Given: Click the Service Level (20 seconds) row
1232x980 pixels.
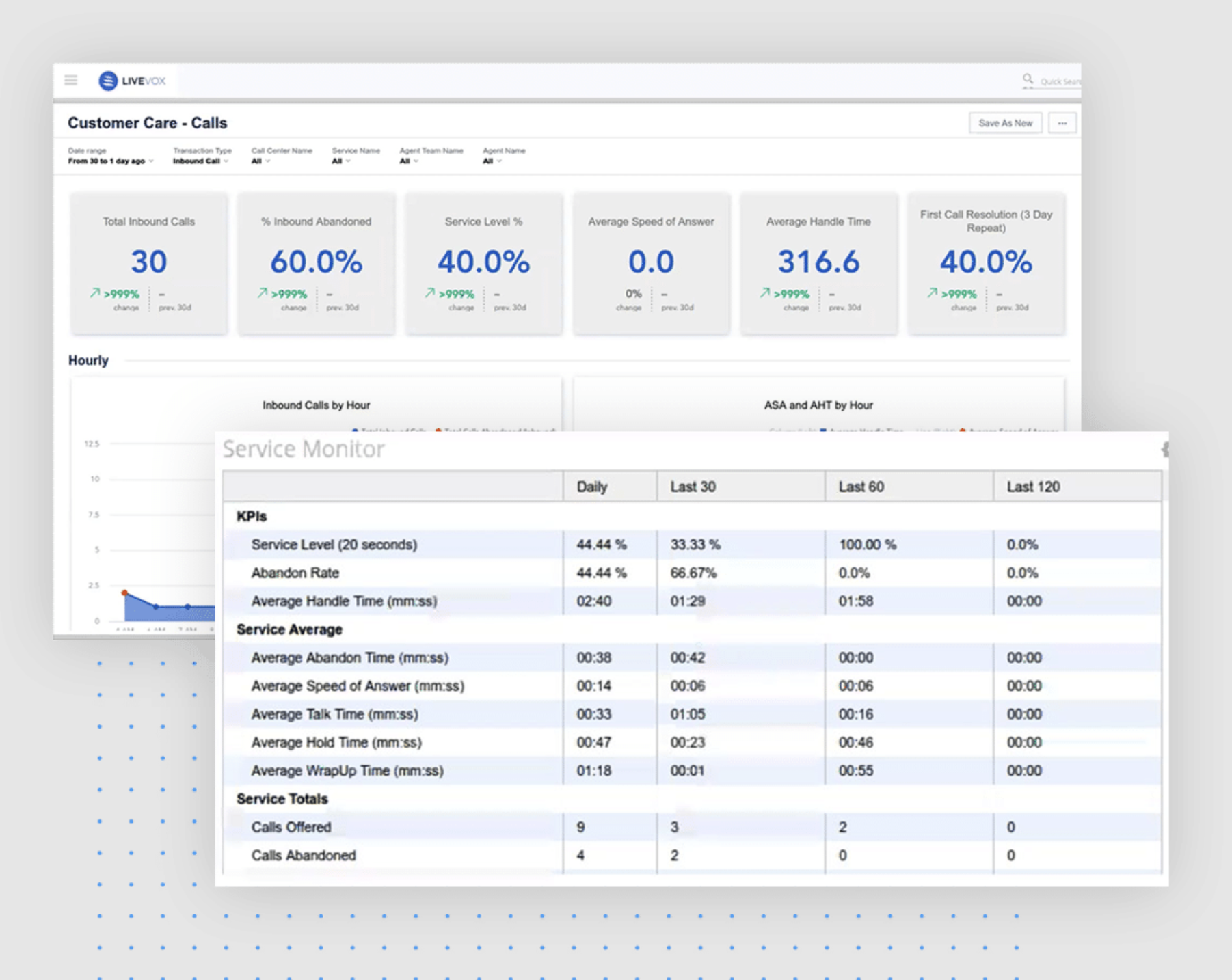Looking at the screenshot, I should click(334, 545).
